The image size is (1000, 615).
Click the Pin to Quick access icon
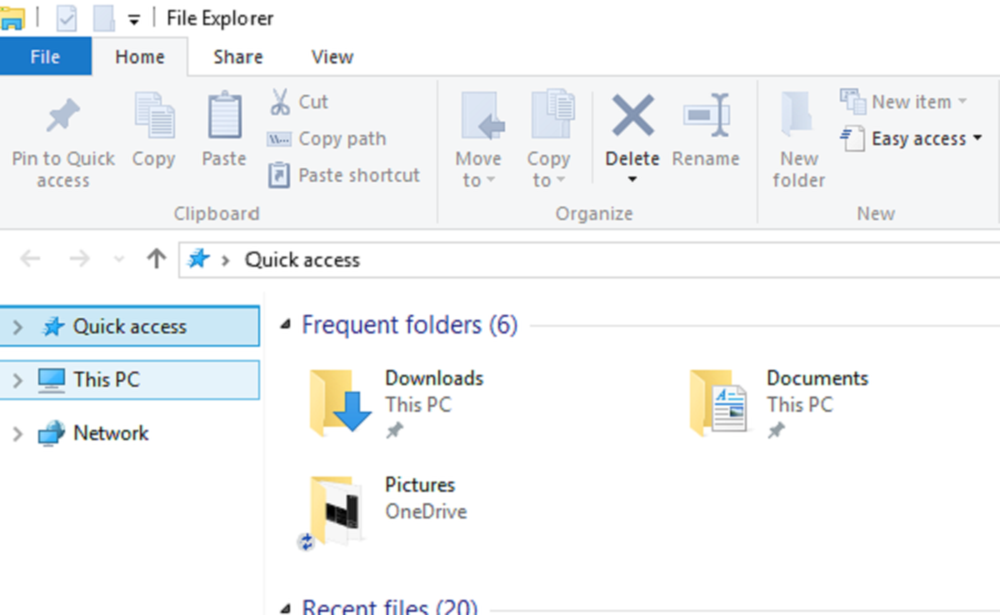pos(63,117)
